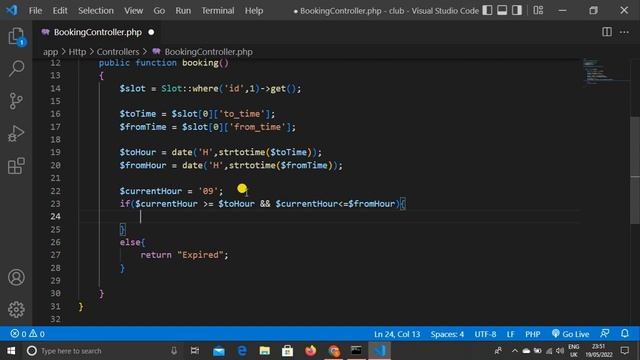Toggle secondary side bar layout icon
Viewport: 640px width, 360px height.
click(x=517, y=10)
